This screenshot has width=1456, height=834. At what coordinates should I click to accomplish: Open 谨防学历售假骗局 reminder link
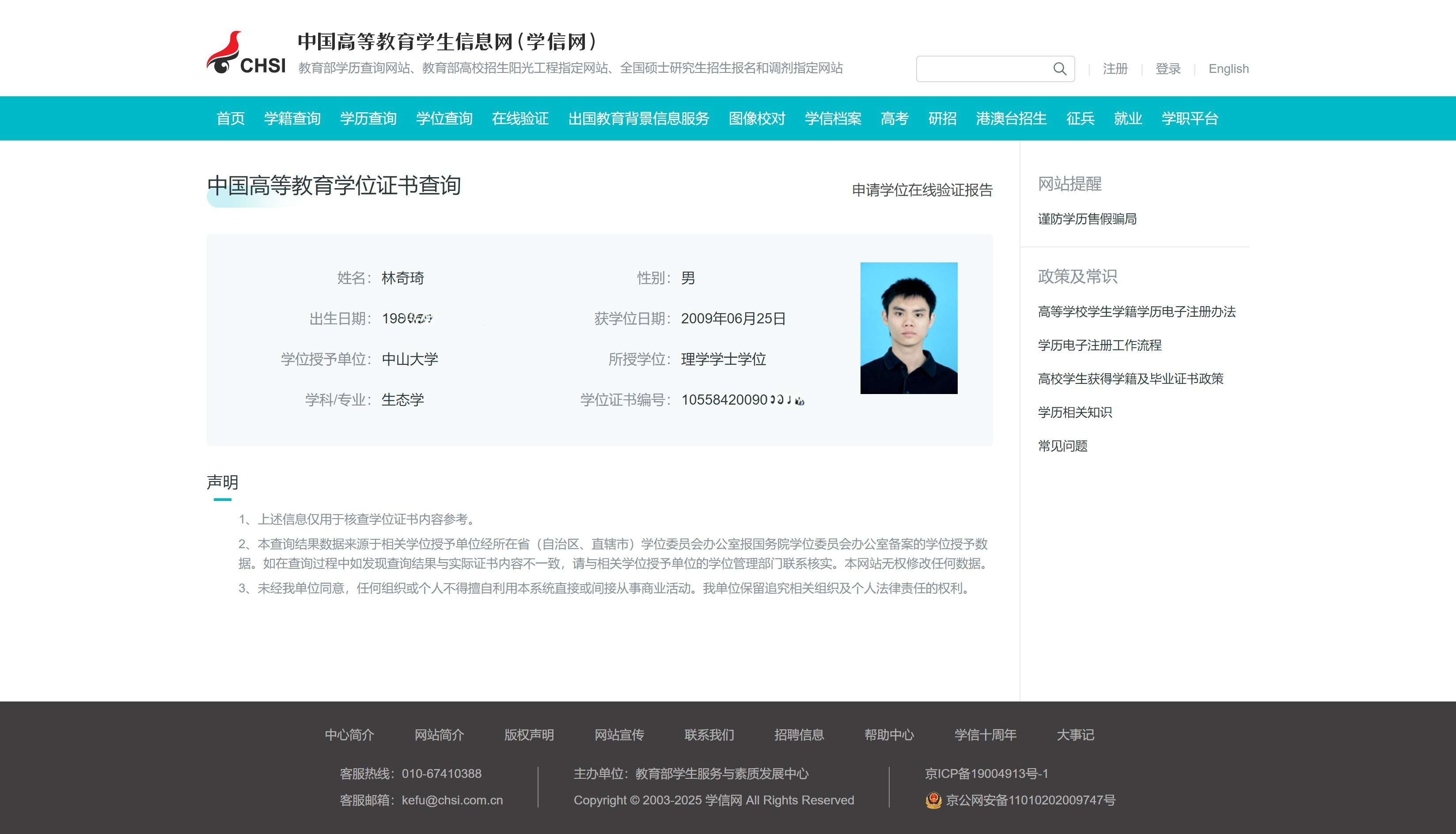pos(1087,219)
